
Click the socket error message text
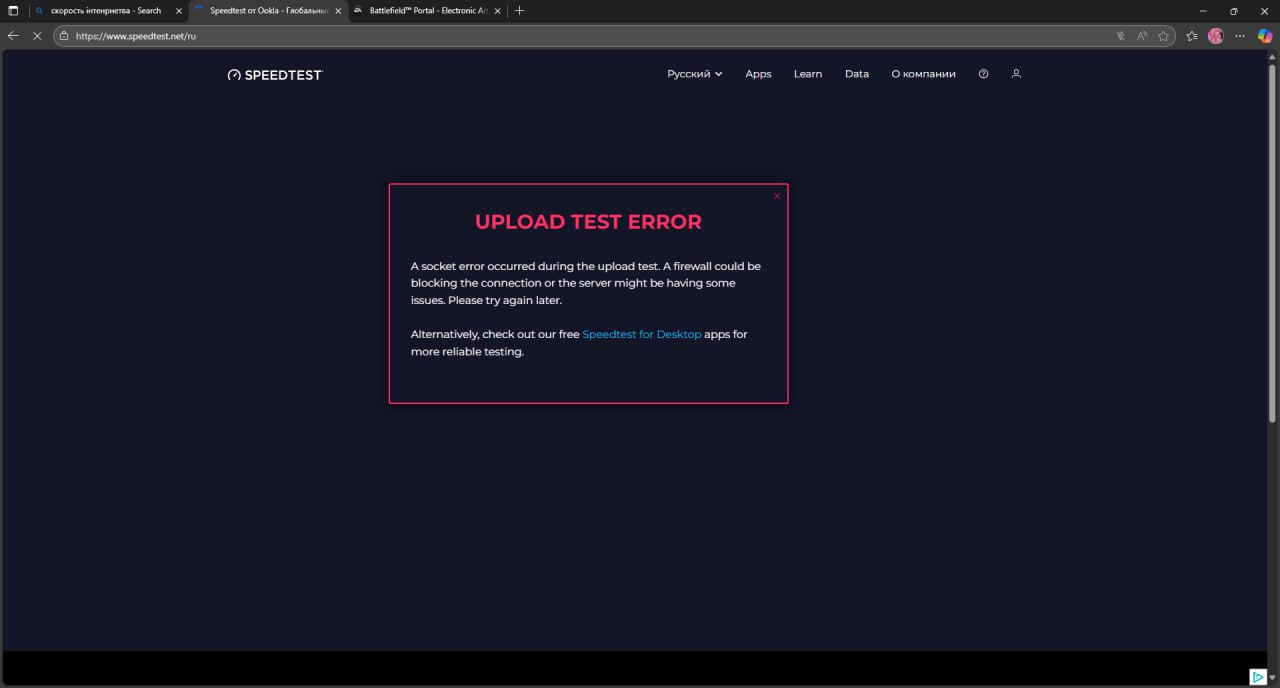(x=586, y=283)
